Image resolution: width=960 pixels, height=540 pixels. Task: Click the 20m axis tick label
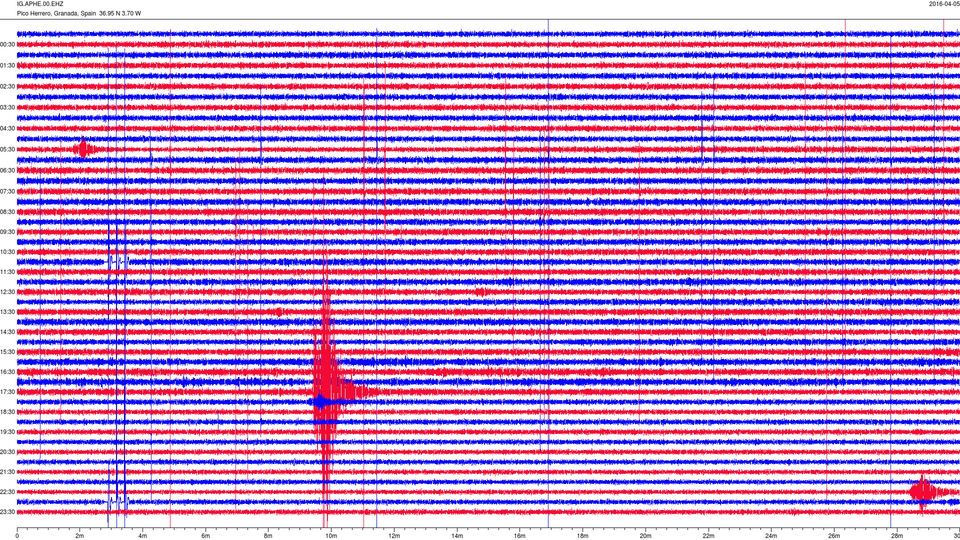click(x=645, y=536)
